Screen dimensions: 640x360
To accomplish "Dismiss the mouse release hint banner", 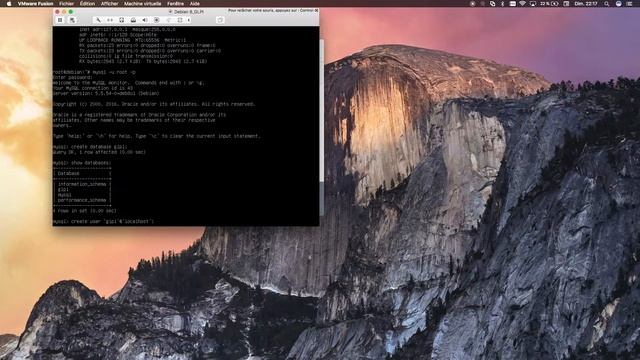I will click(x=316, y=10).
